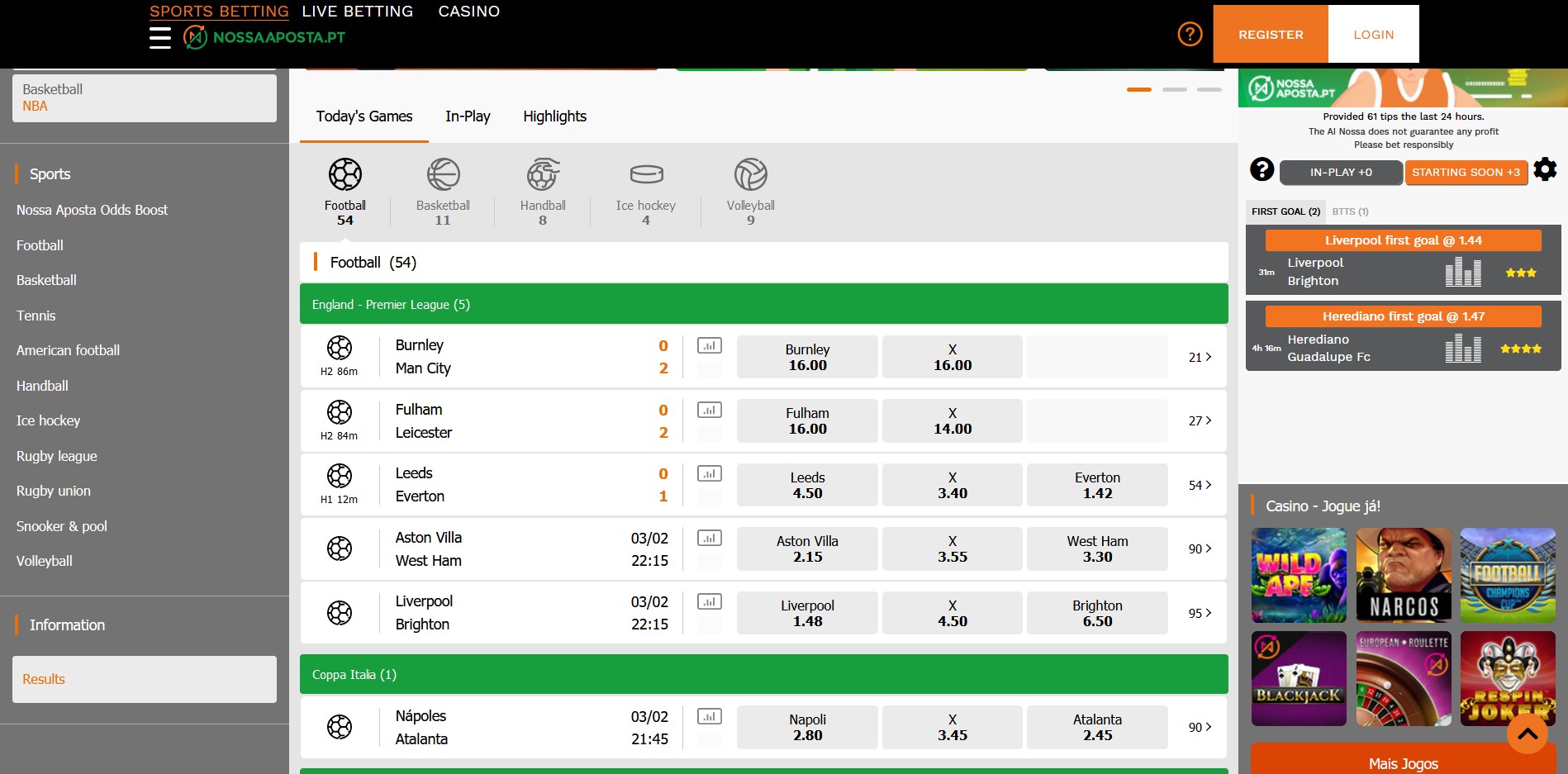Image resolution: width=1568 pixels, height=774 pixels.
Task: Toggle the IN-PLAY +0 filter
Action: click(1341, 173)
